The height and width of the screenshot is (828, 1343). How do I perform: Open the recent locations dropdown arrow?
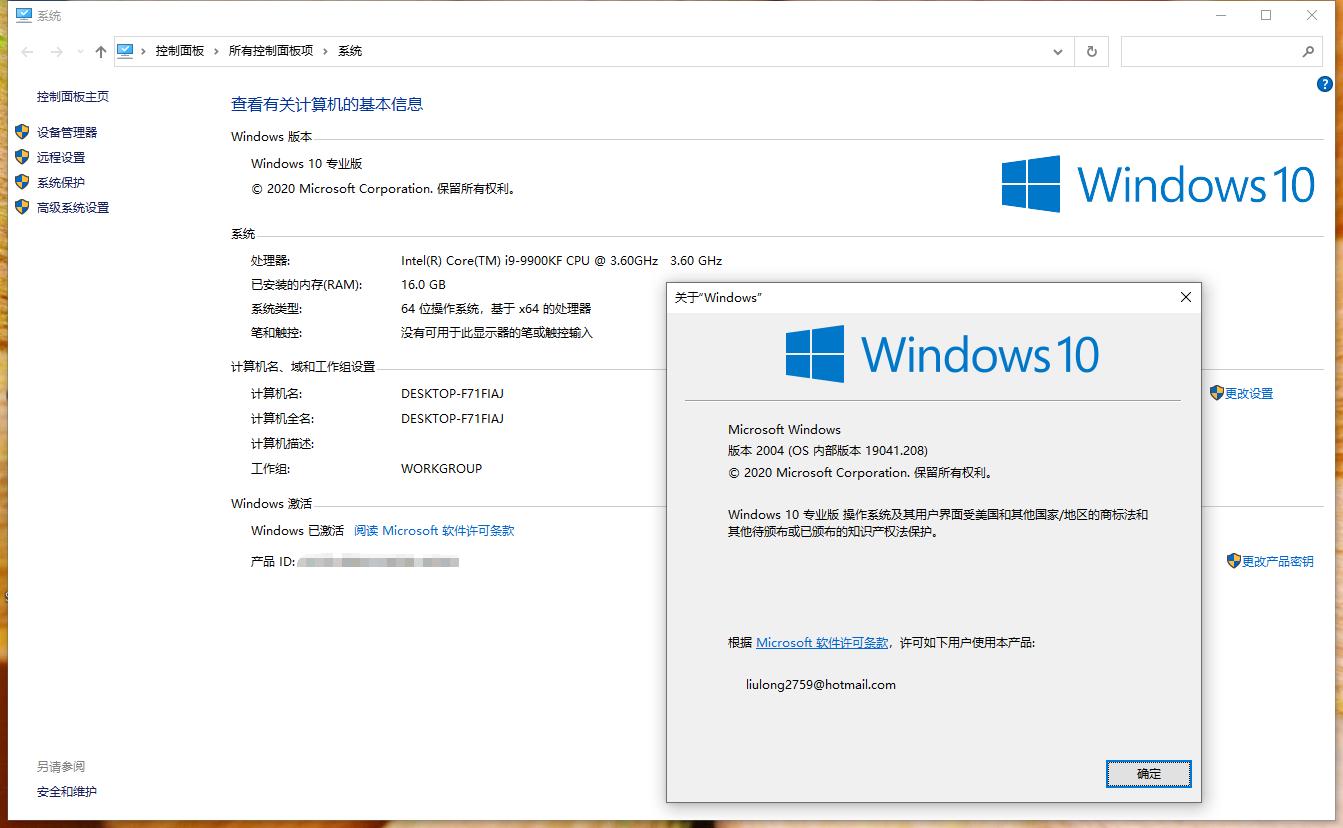pyautogui.click(x=80, y=51)
